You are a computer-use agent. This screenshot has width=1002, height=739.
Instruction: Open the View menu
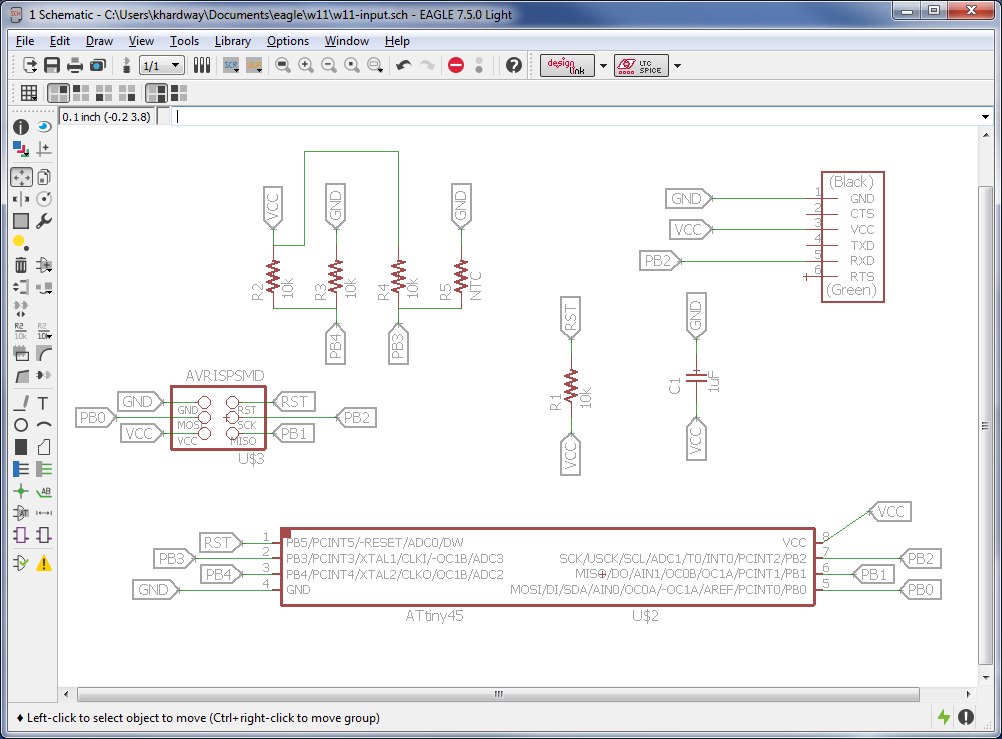141,41
